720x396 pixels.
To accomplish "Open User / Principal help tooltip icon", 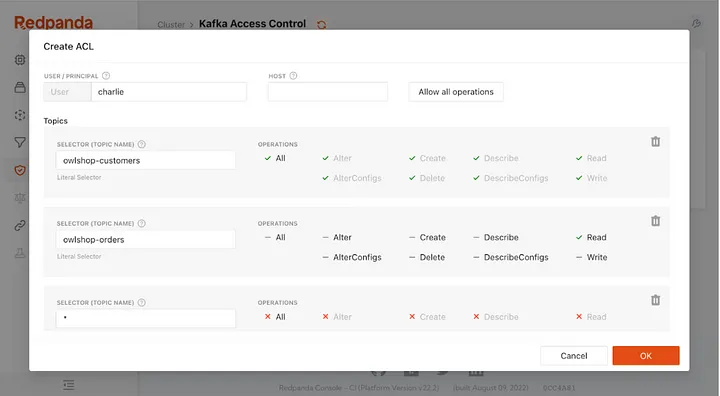I will 106,76.
